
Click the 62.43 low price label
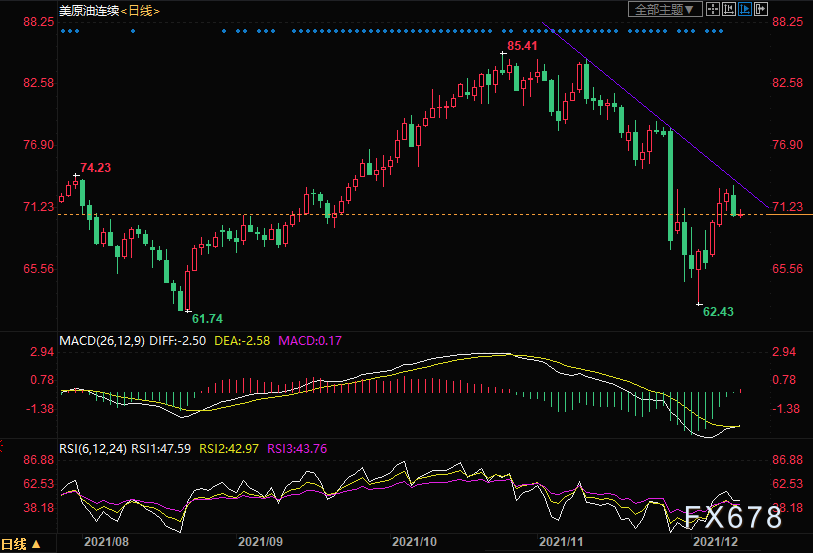718,311
